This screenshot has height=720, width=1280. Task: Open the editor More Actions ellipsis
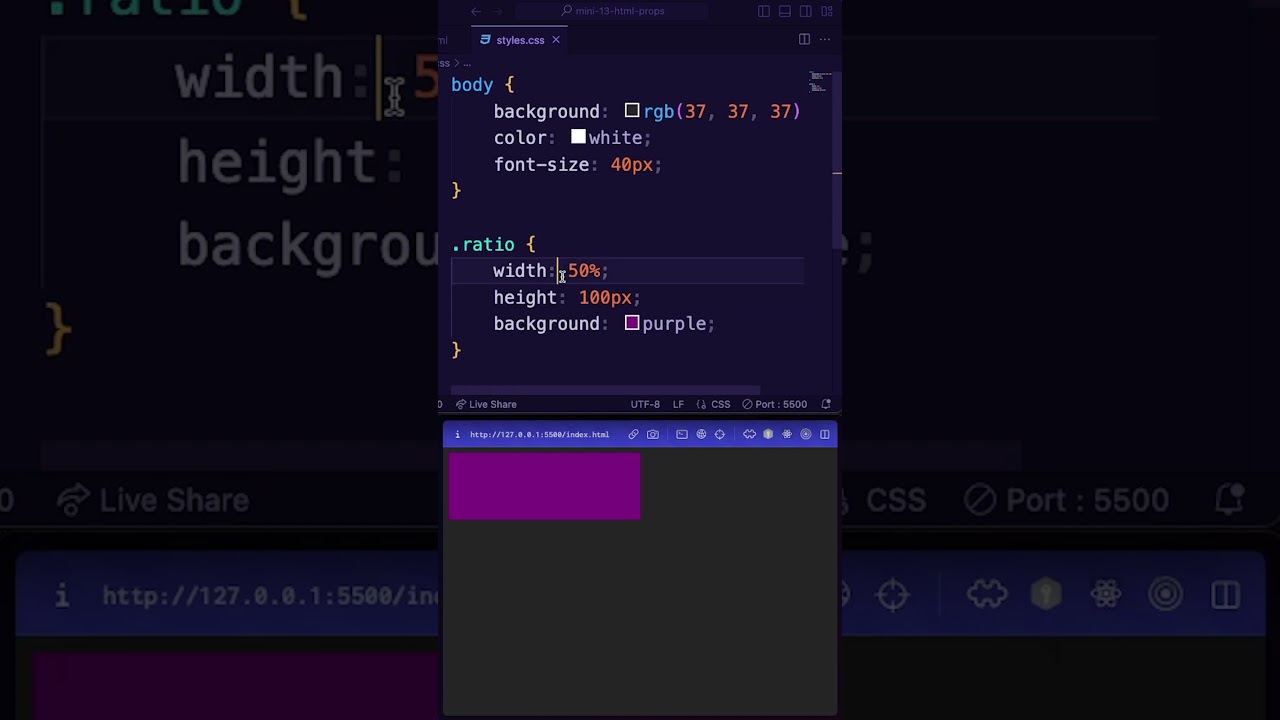825,39
